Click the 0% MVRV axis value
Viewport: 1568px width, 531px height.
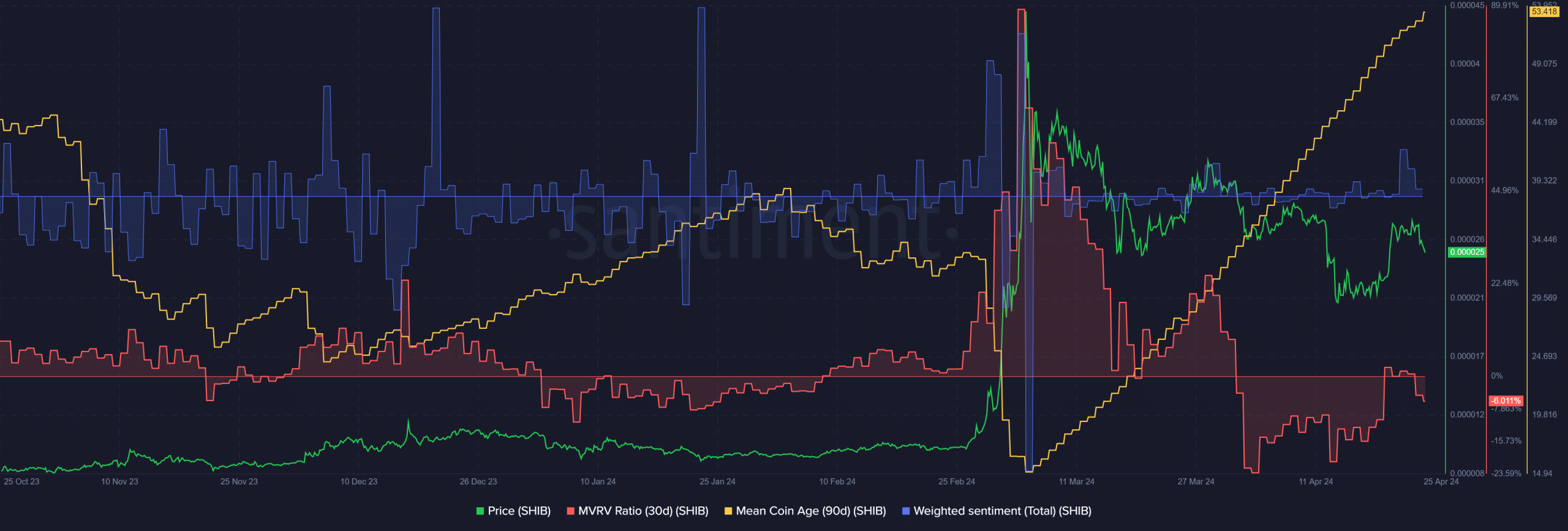point(1496,376)
